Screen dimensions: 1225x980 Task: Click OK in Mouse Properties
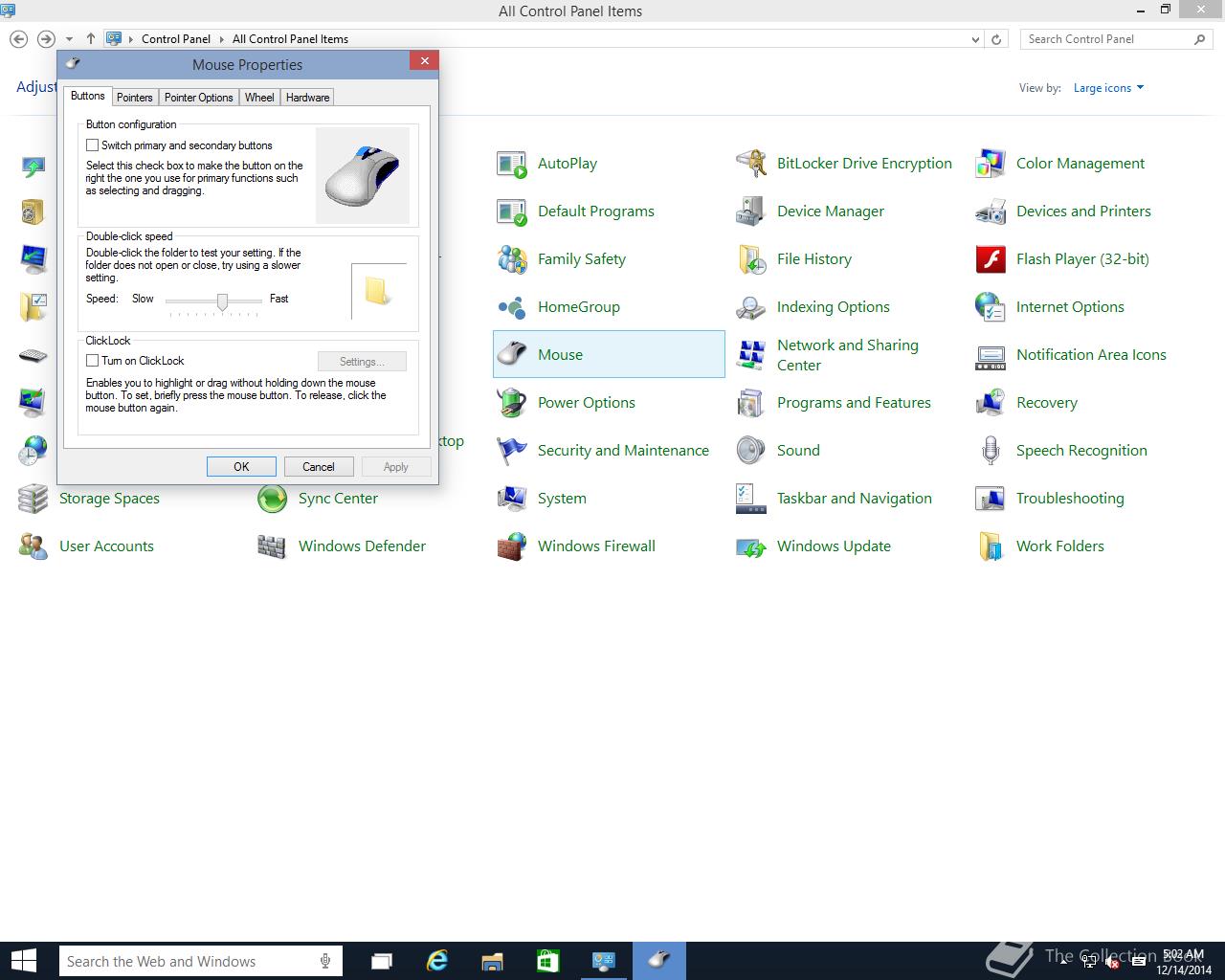pyautogui.click(x=241, y=467)
